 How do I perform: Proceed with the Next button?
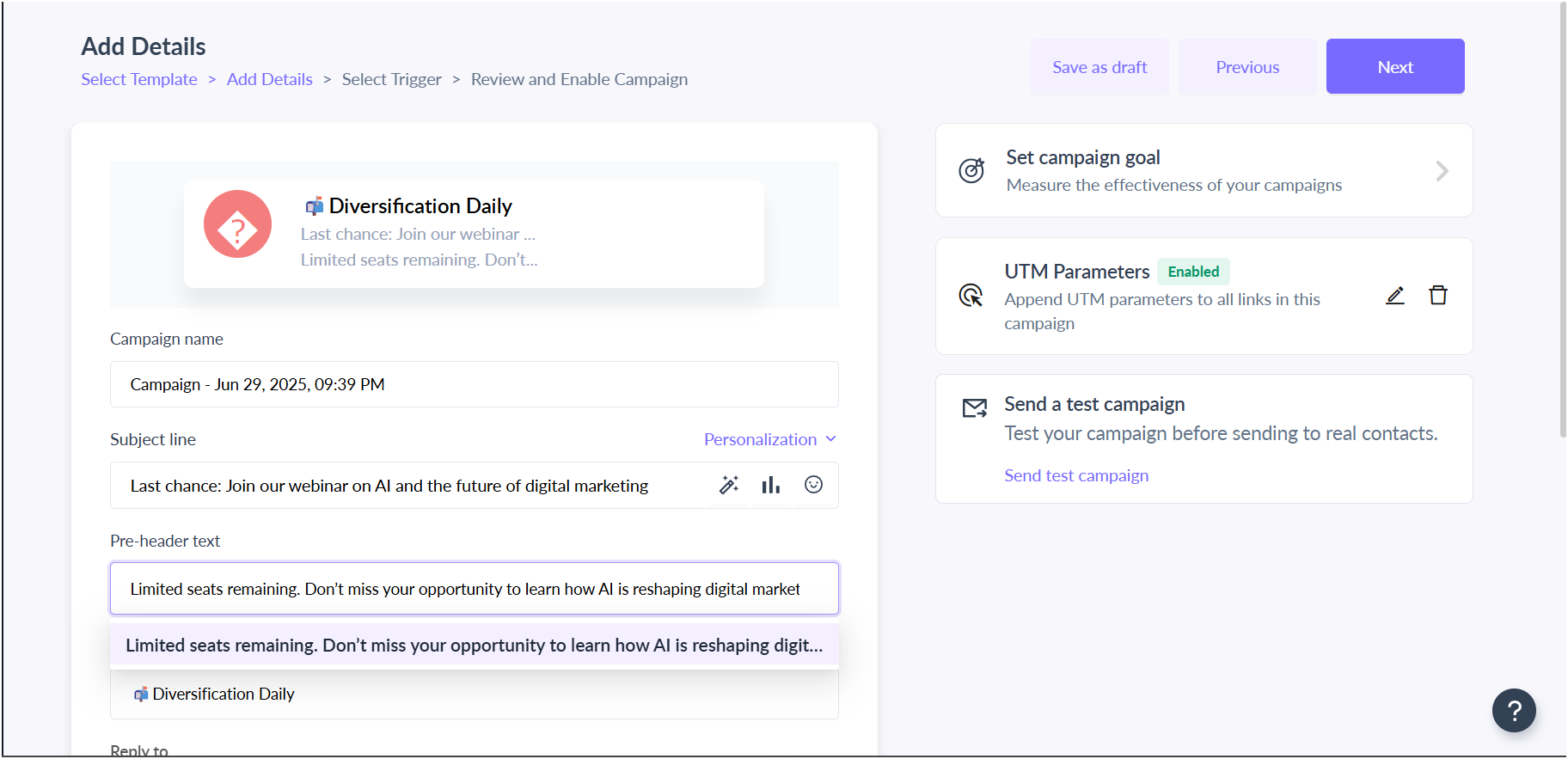point(1395,66)
